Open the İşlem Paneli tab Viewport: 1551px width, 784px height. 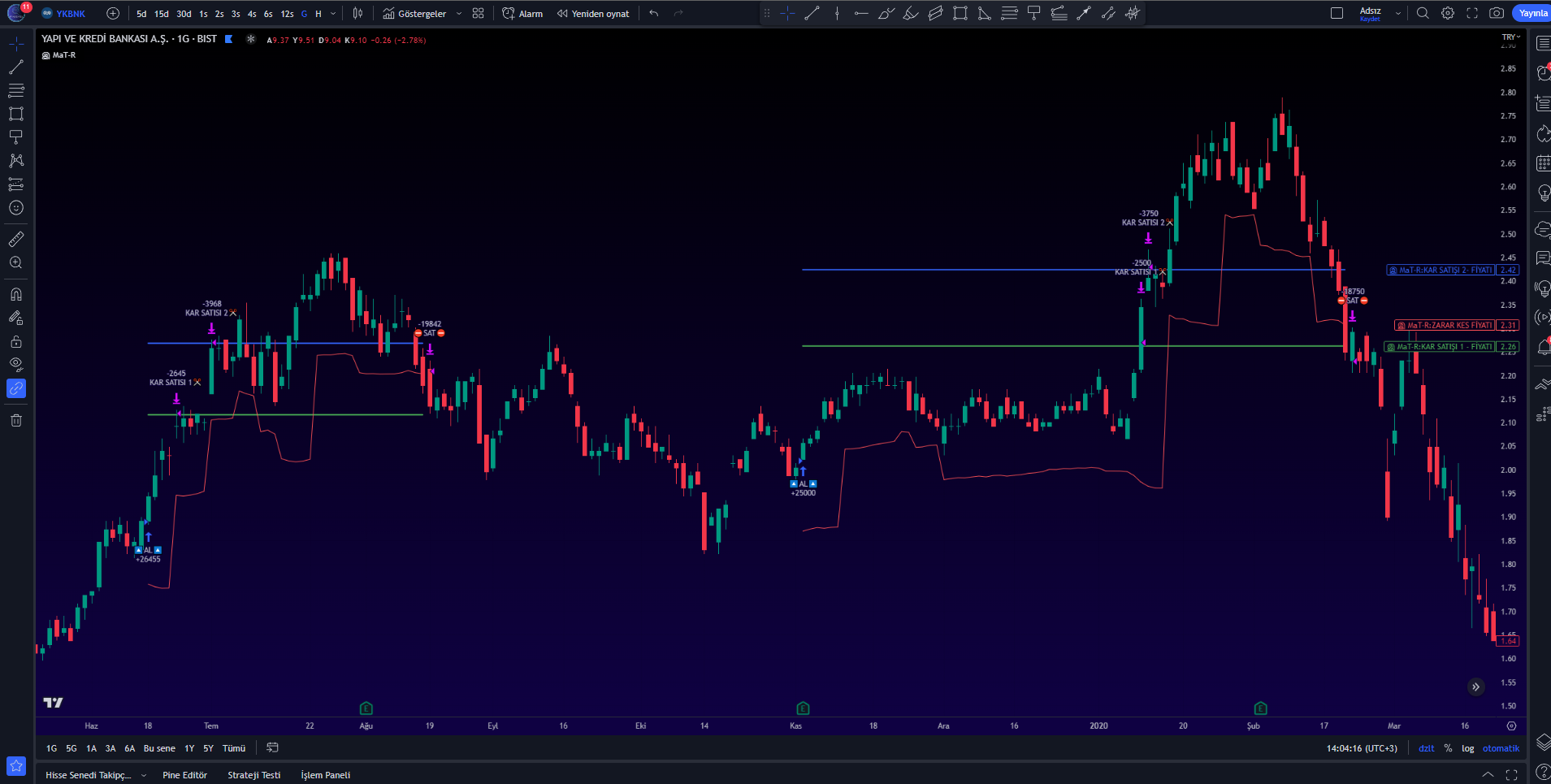pyautogui.click(x=326, y=775)
